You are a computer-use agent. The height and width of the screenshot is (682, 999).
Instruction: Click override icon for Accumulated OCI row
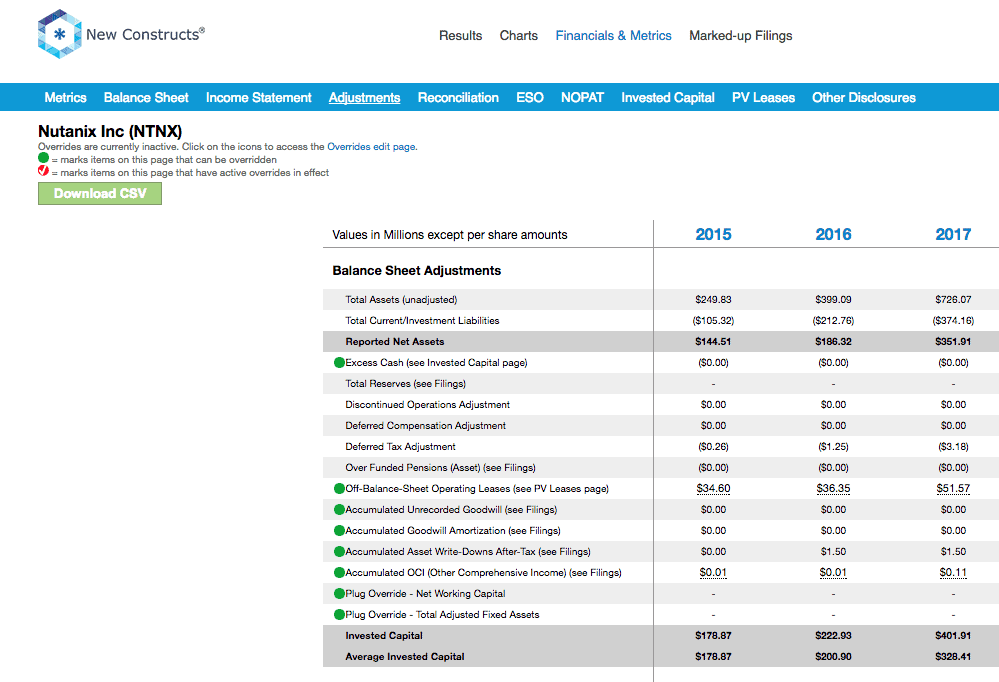340,573
